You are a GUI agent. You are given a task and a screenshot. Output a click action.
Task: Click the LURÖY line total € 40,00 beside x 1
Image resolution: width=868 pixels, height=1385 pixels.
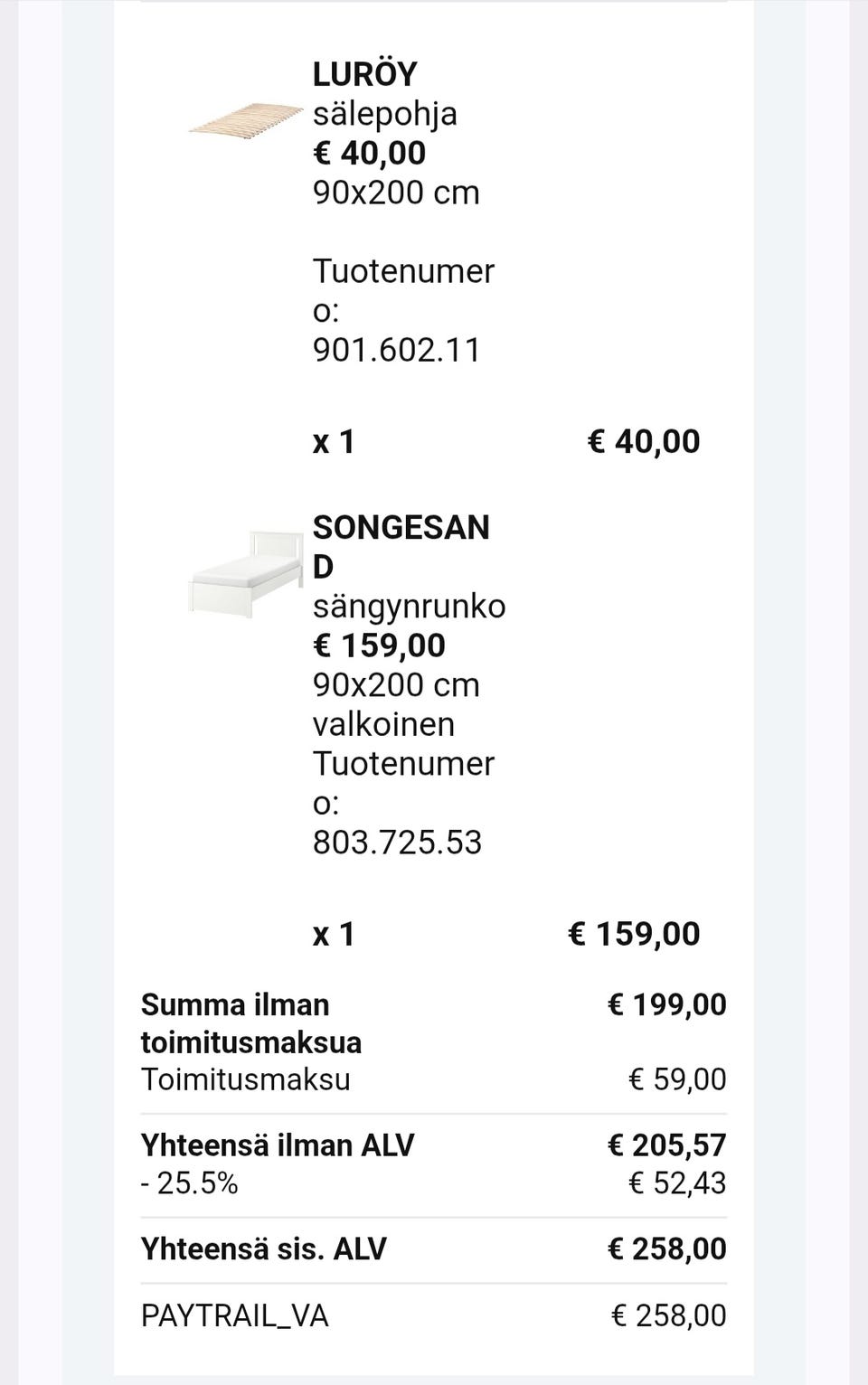[644, 441]
